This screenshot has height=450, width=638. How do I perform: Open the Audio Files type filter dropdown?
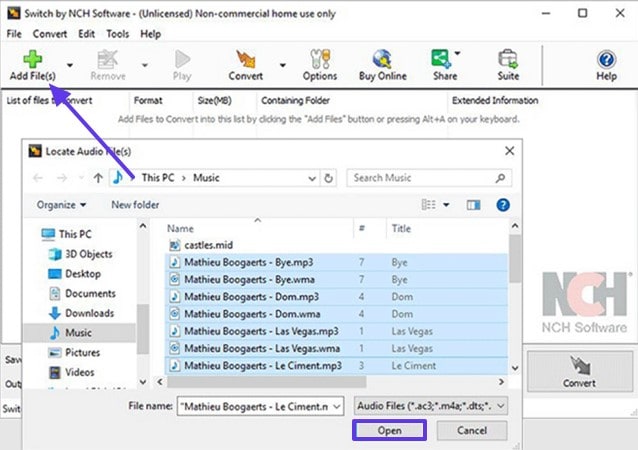click(x=431, y=406)
